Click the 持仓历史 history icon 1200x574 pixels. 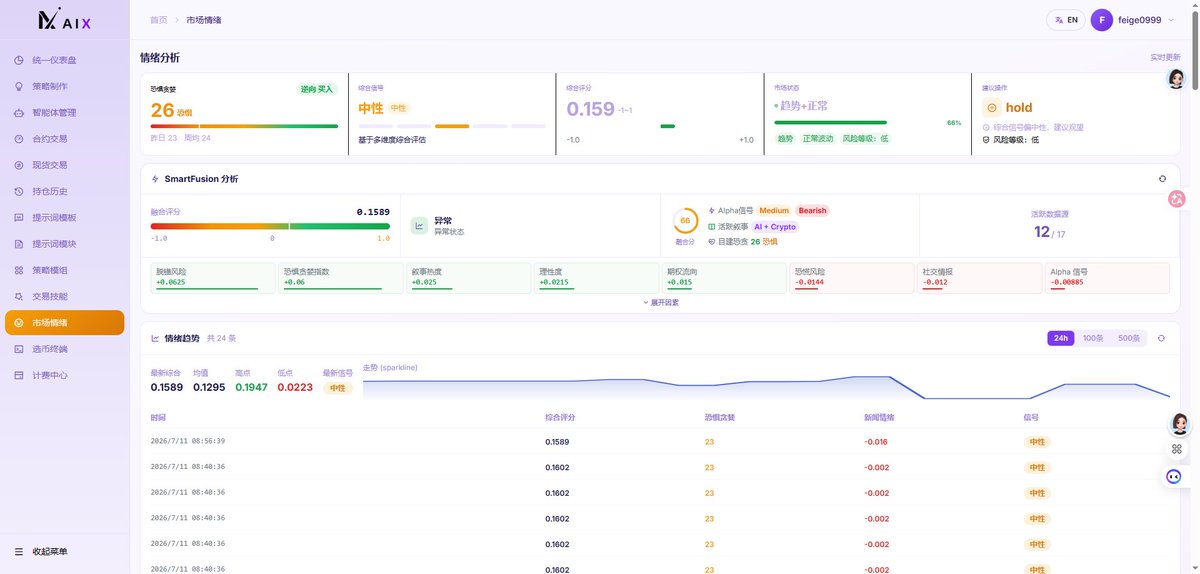pos(19,191)
